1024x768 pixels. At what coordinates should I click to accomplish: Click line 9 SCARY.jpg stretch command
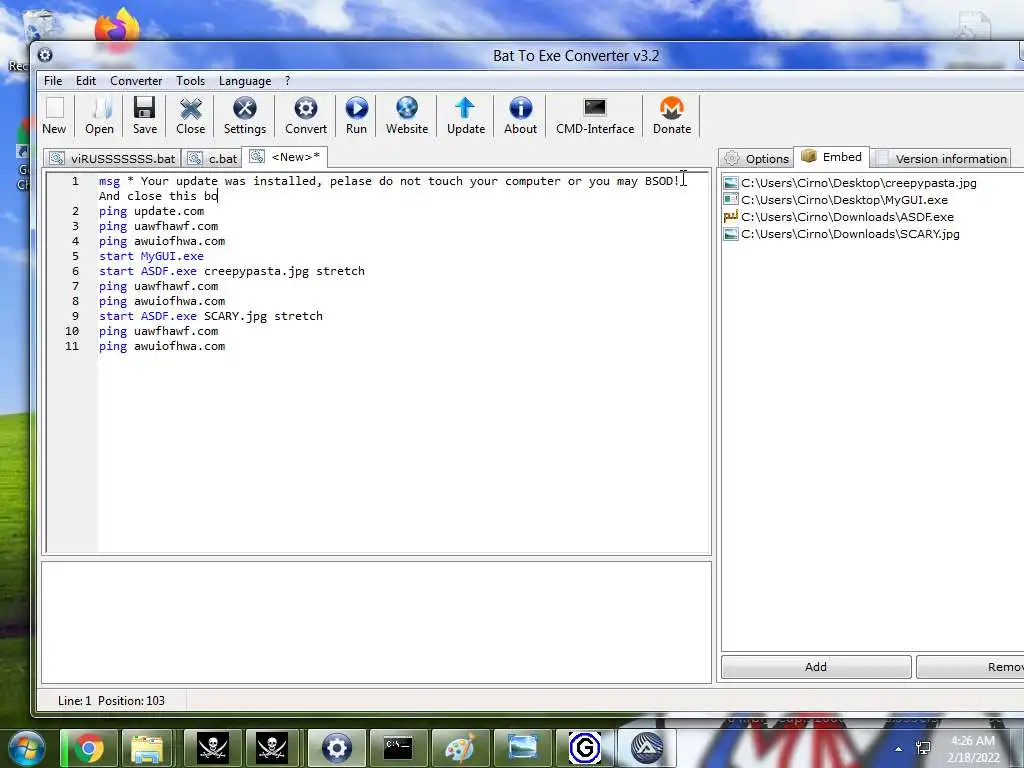point(211,316)
